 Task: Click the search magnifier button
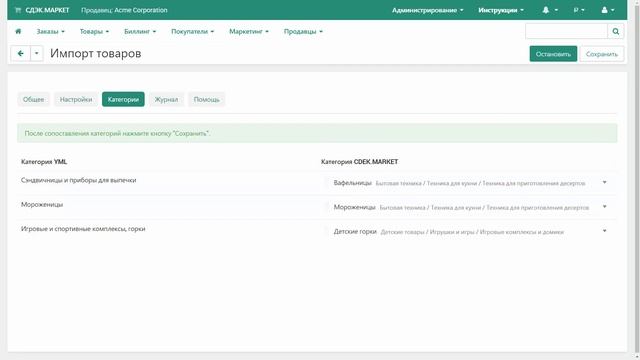click(x=616, y=31)
